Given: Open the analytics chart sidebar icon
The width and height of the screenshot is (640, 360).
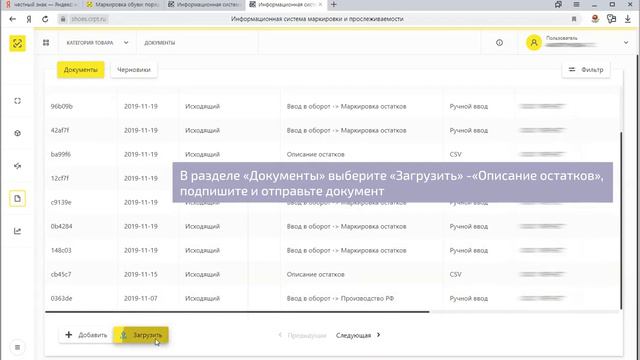Looking at the screenshot, I should (17, 231).
